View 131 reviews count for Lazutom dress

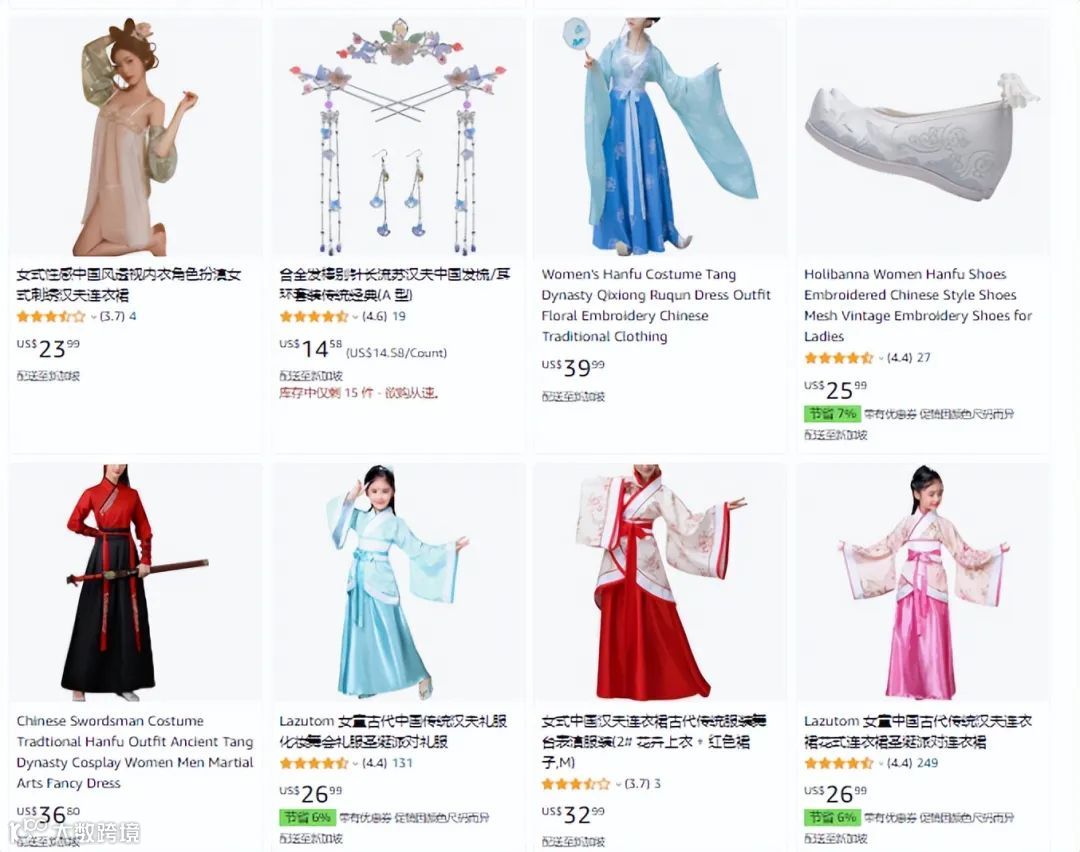coord(402,763)
